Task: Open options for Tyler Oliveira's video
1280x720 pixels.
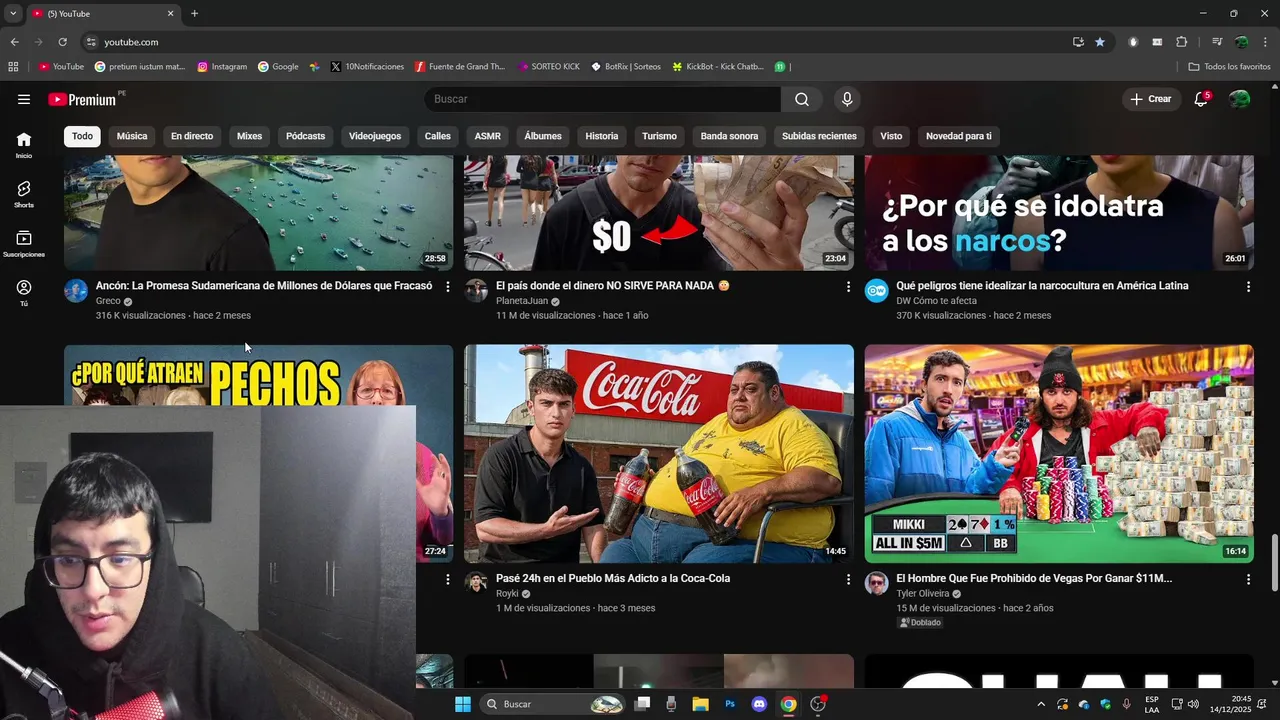Action: coord(1248,579)
